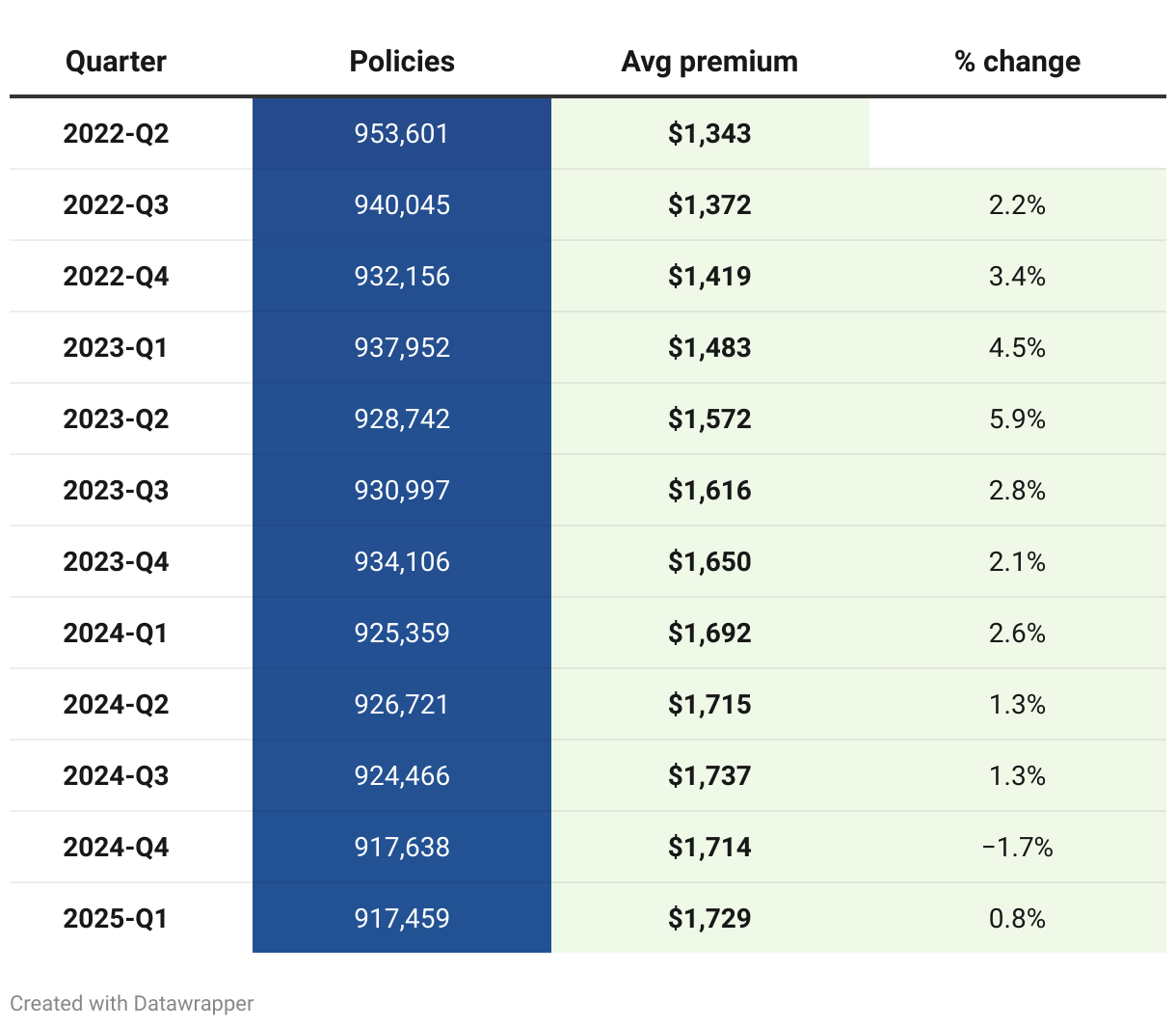Select the $1,729 premium cell
The height and width of the screenshot is (1026, 1176).
coord(709,918)
